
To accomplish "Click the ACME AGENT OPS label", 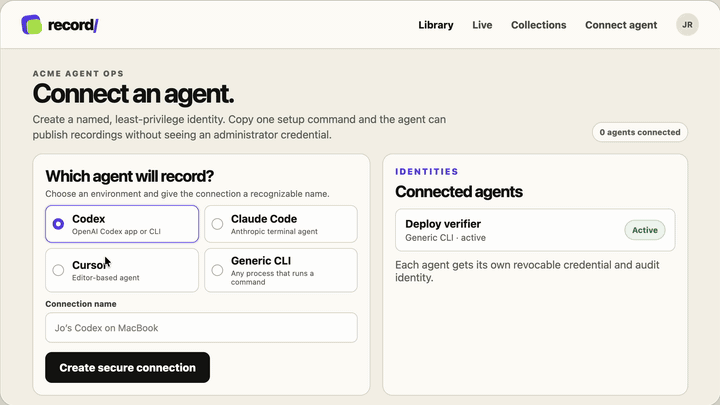I will [x=78, y=73].
